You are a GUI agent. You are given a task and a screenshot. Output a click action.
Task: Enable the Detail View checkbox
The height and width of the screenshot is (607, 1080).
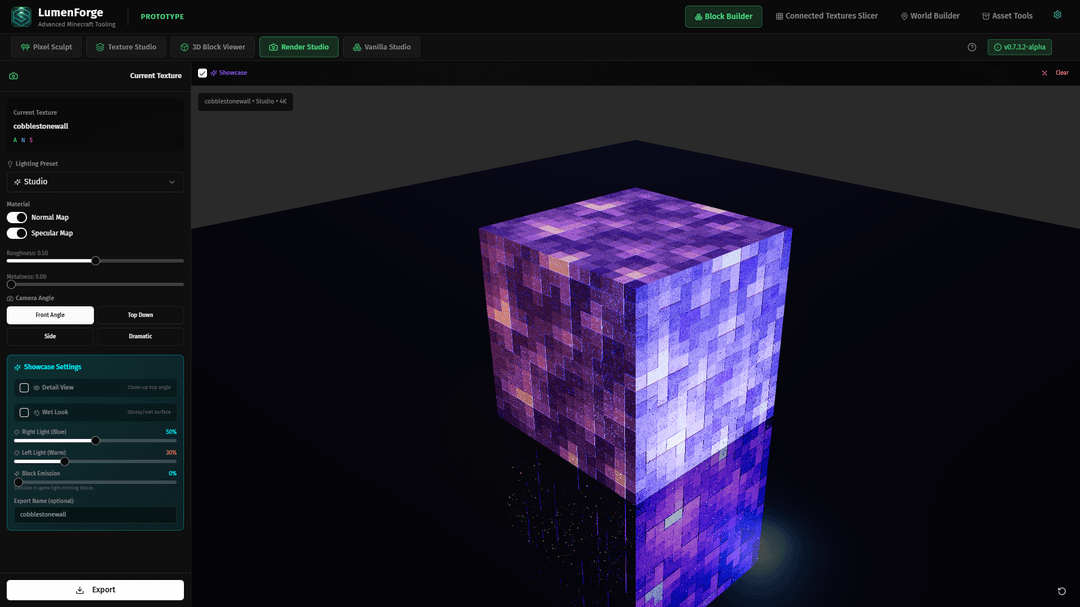point(24,387)
